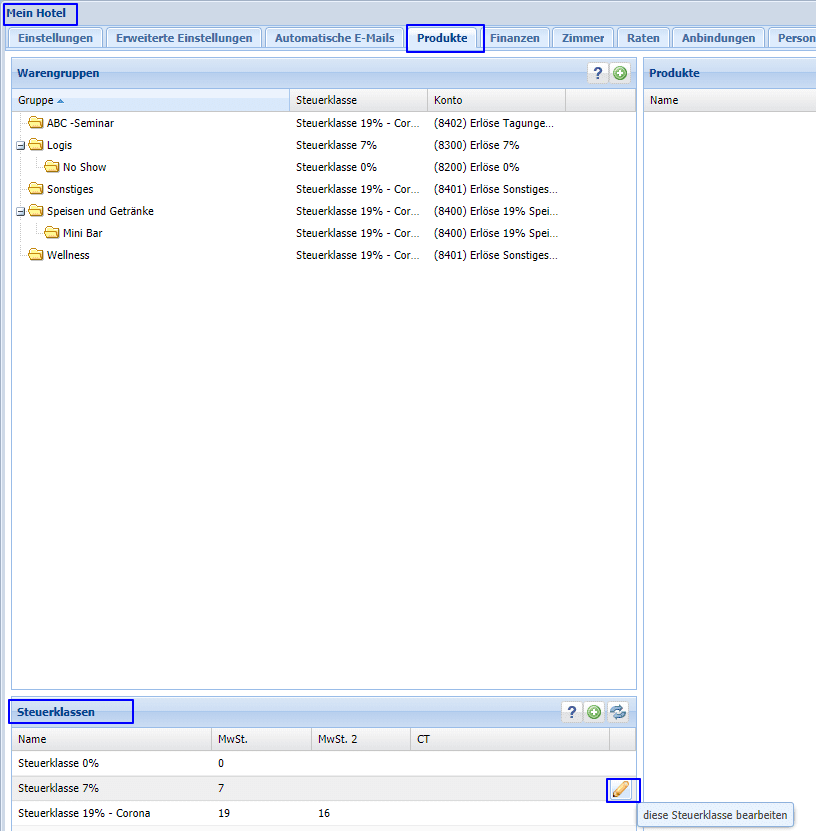Add a new Warengruppe with green plus
The height and width of the screenshot is (831, 816).
[x=620, y=73]
